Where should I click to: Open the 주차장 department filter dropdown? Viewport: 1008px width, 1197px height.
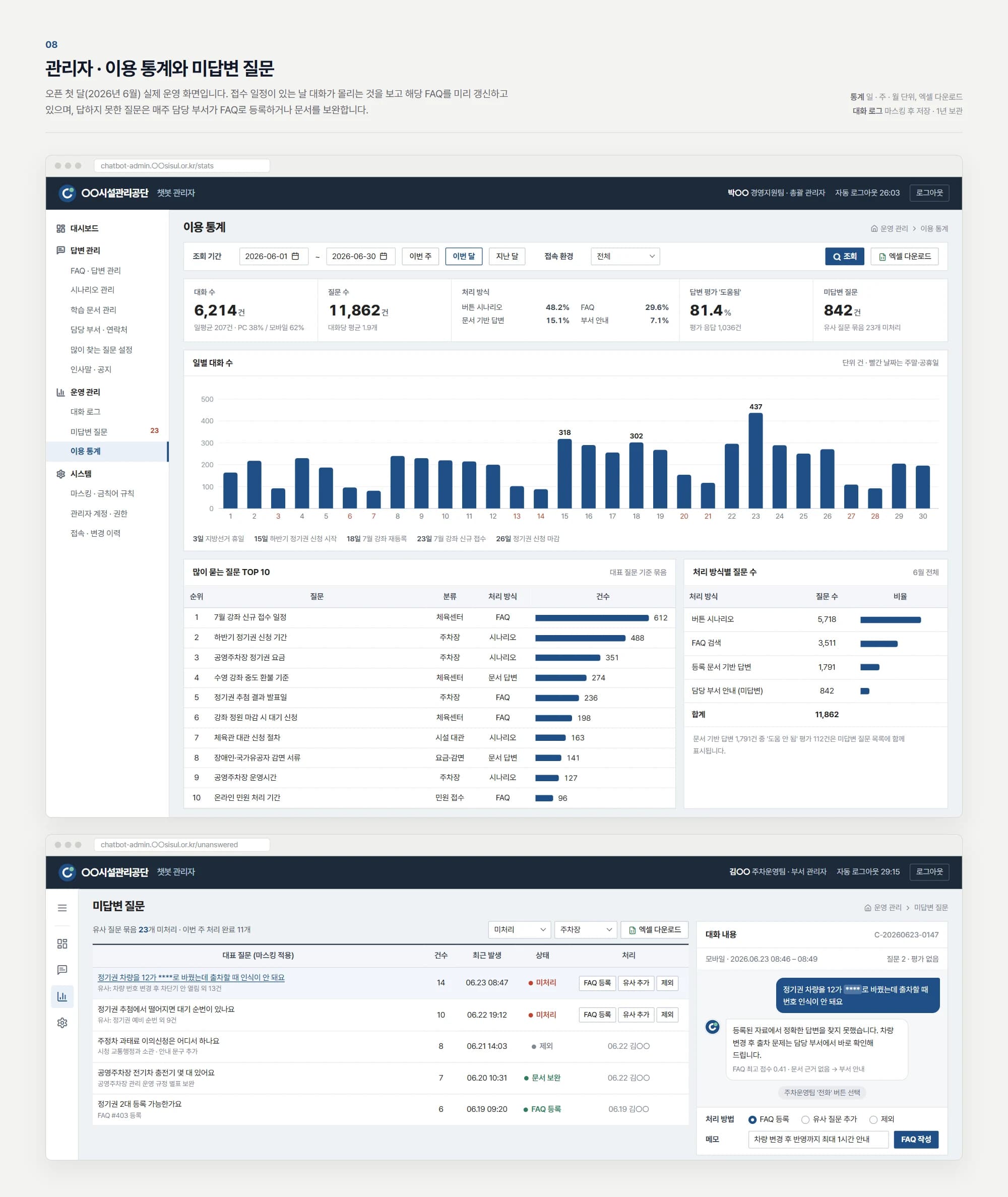(586, 929)
